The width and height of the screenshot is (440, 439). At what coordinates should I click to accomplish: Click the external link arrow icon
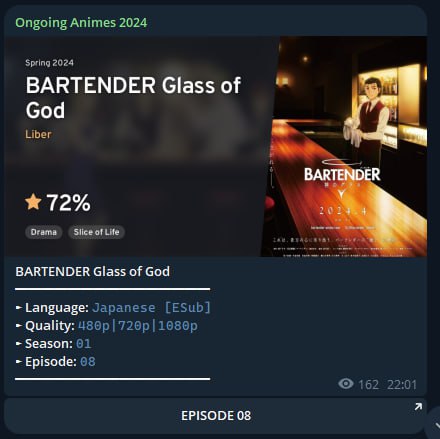(x=418, y=406)
